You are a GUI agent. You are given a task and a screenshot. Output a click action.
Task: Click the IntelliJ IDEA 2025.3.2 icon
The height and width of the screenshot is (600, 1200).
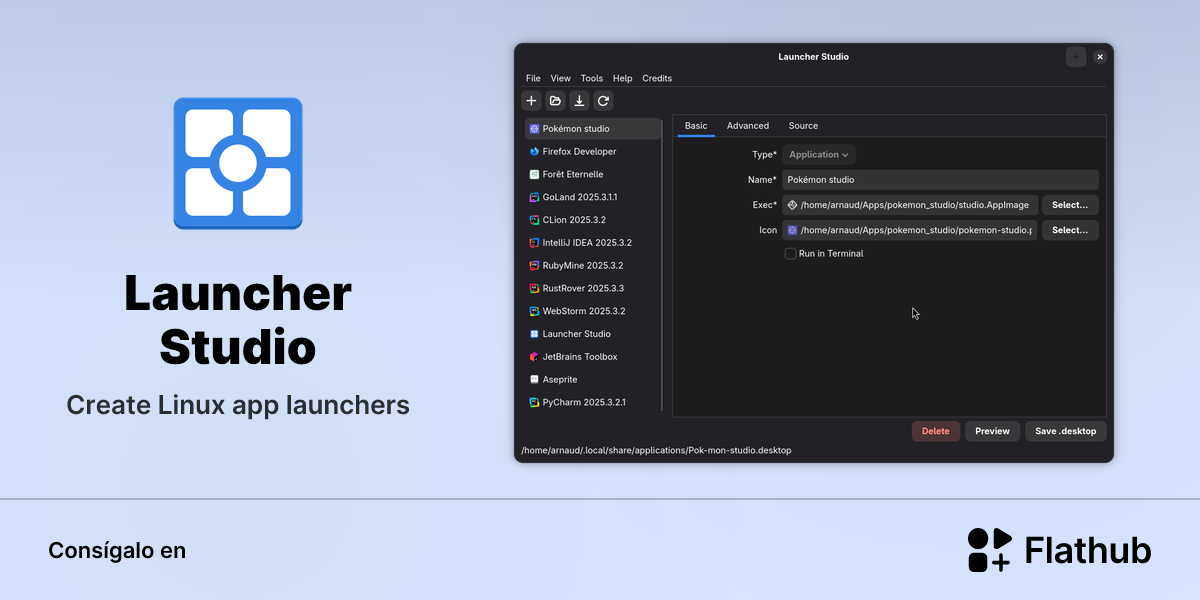pyautogui.click(x=534, y=243)
